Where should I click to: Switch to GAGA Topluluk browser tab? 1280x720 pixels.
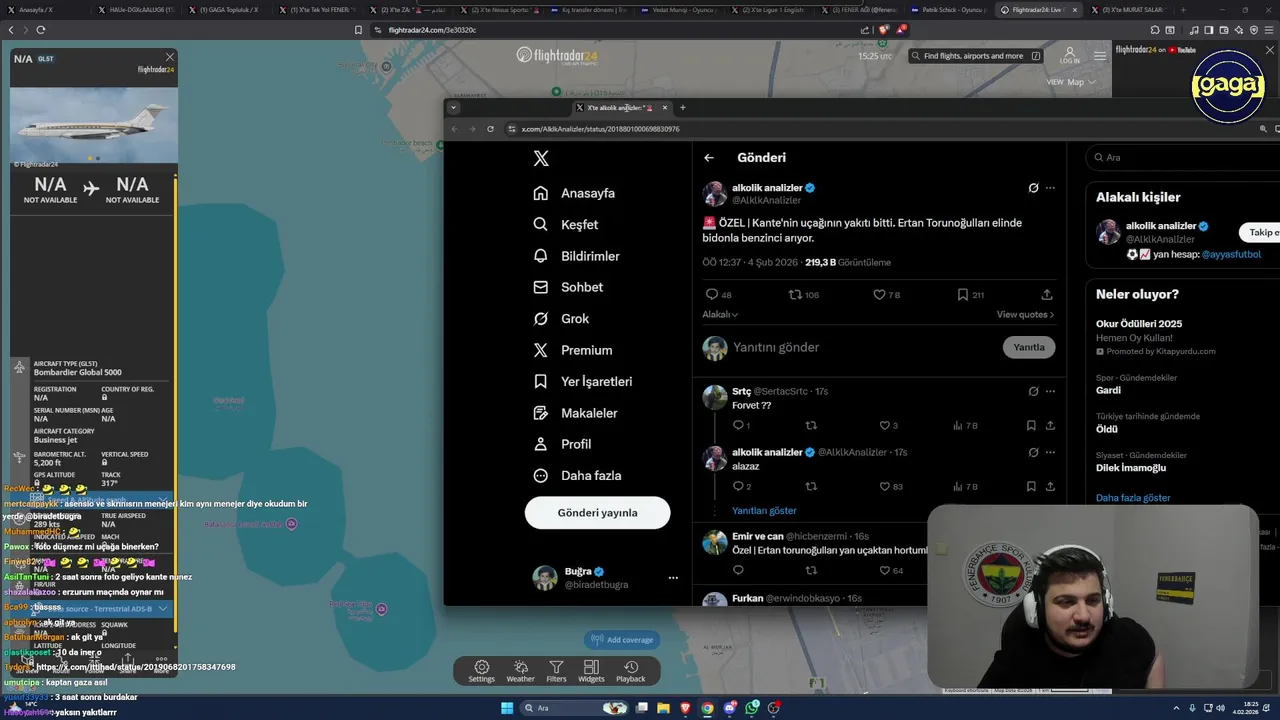[x=224, y=9]
